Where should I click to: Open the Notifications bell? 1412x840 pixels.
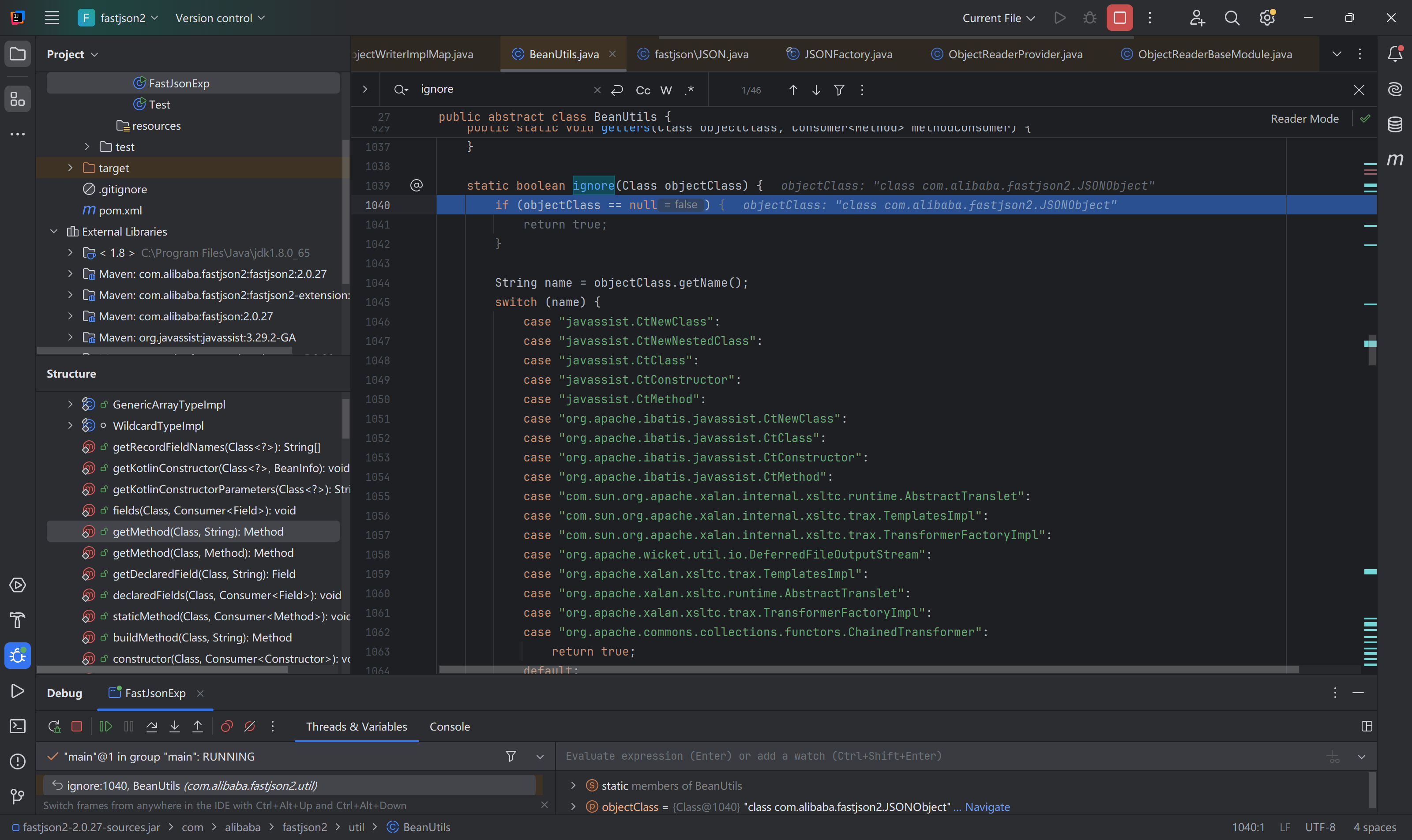(1395, 54)
